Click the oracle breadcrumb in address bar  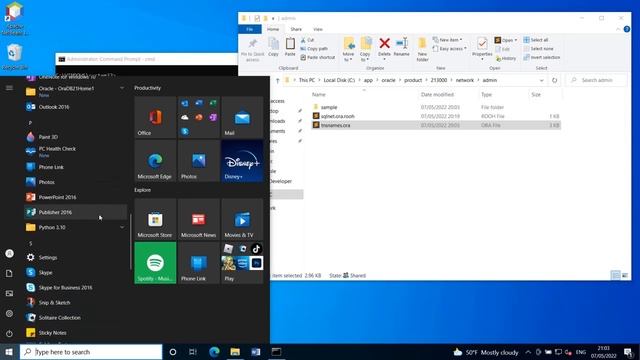pyautogui.click(x=388, y=80)
